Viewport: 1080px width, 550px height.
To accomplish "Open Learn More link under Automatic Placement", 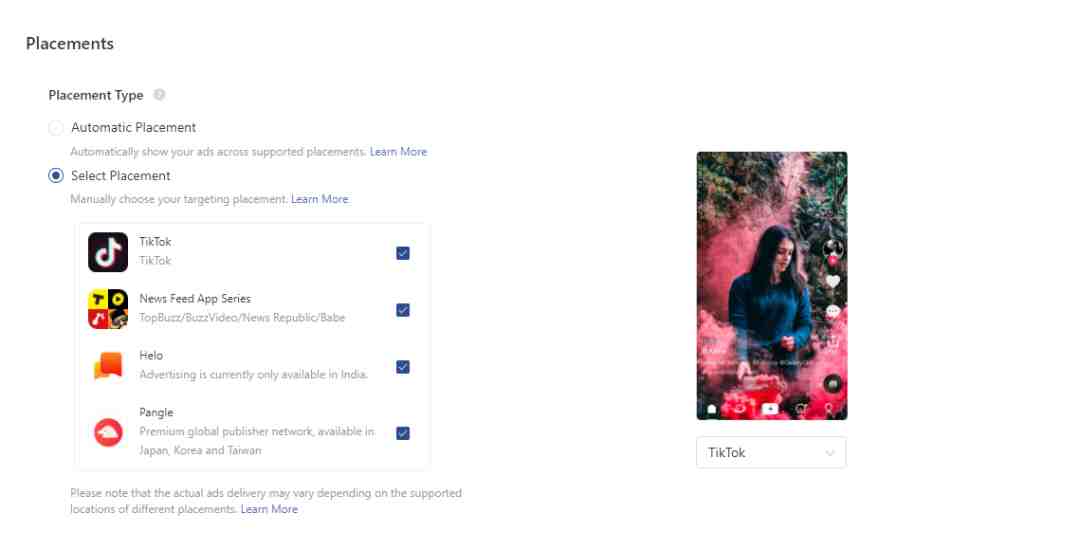I will (398, 151).
